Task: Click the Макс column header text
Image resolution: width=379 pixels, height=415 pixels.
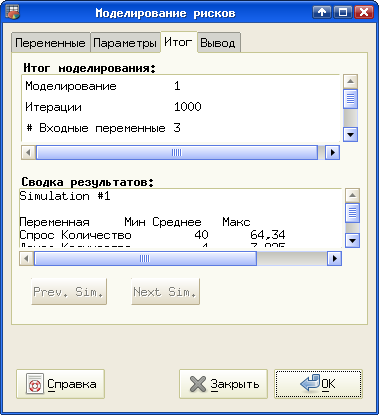Action: pos(236,222)
